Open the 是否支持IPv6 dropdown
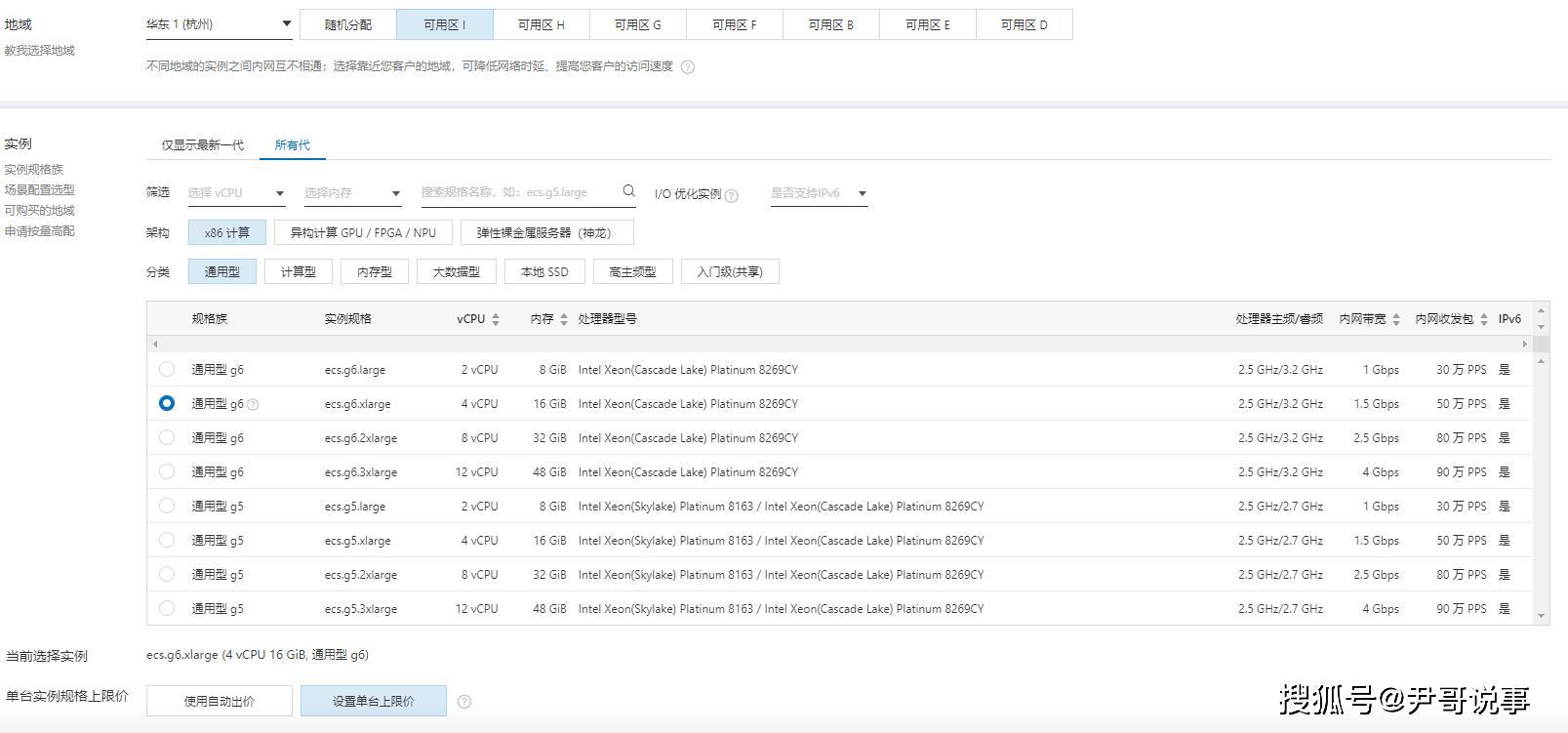The height and width of the screenshot is (733, 1568). tap(819, 193)
